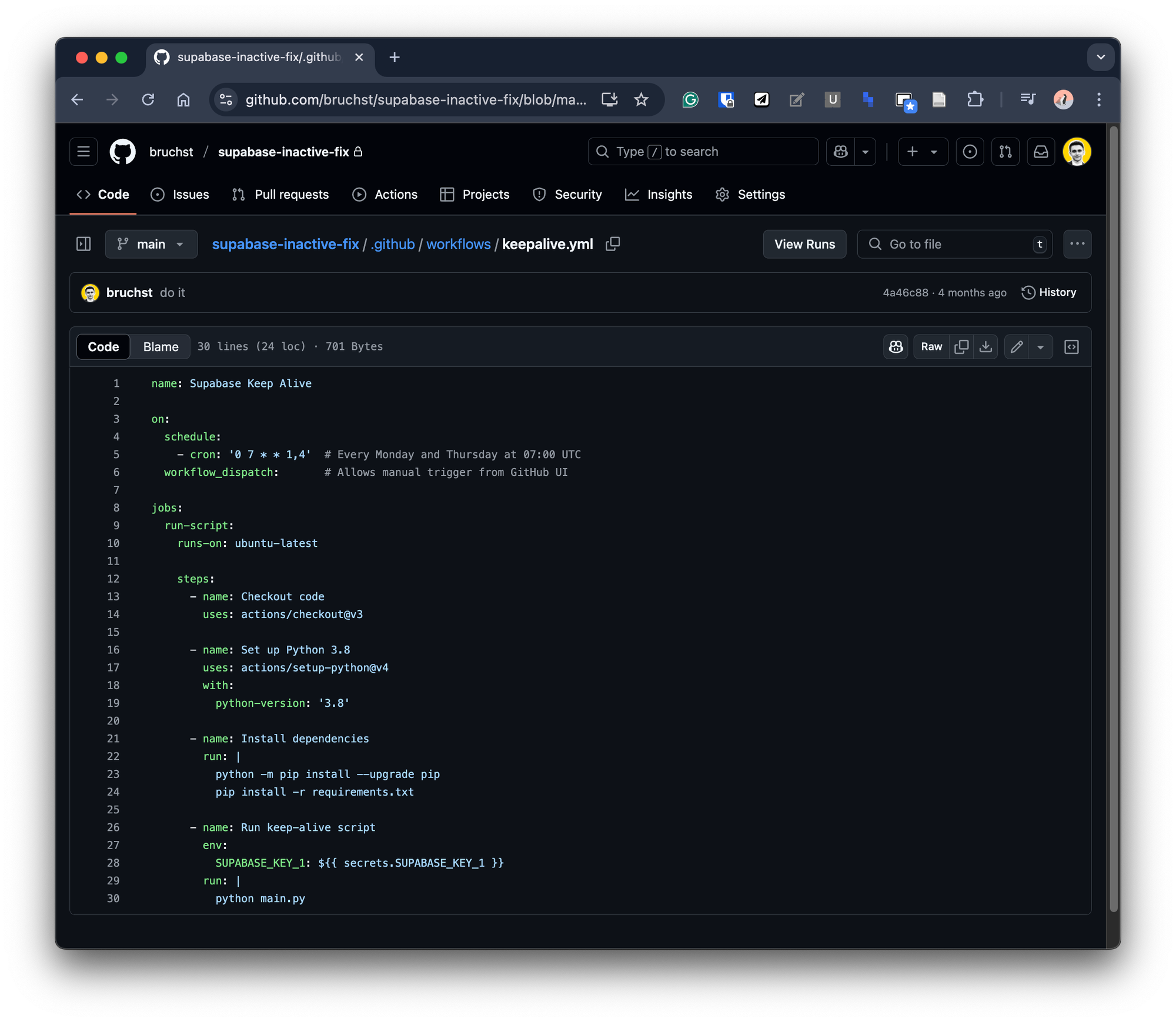Image resolution: width=1176 pixels, height=1022 pixels.
Task: Switch to Blame view
Action: 161,347
